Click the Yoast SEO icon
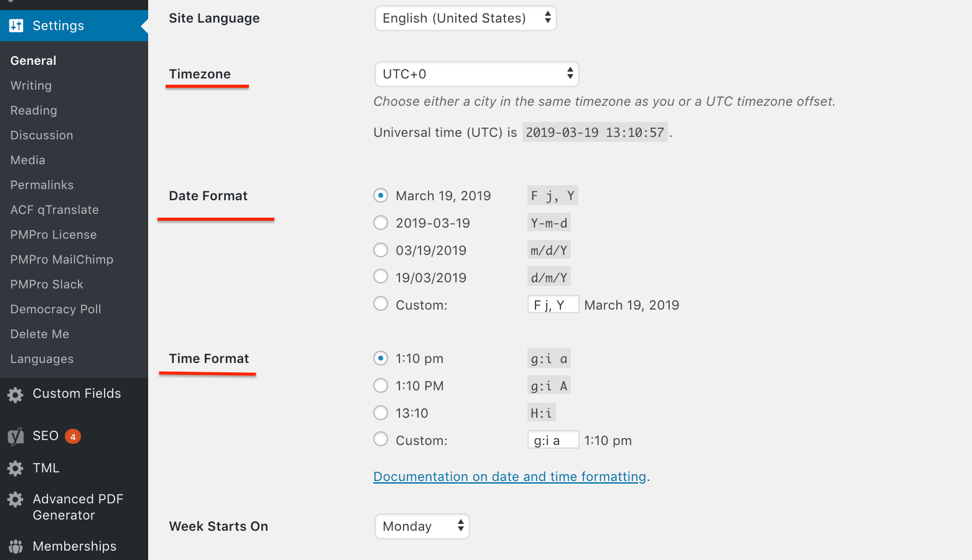972x560 pixels. point(15,436)
